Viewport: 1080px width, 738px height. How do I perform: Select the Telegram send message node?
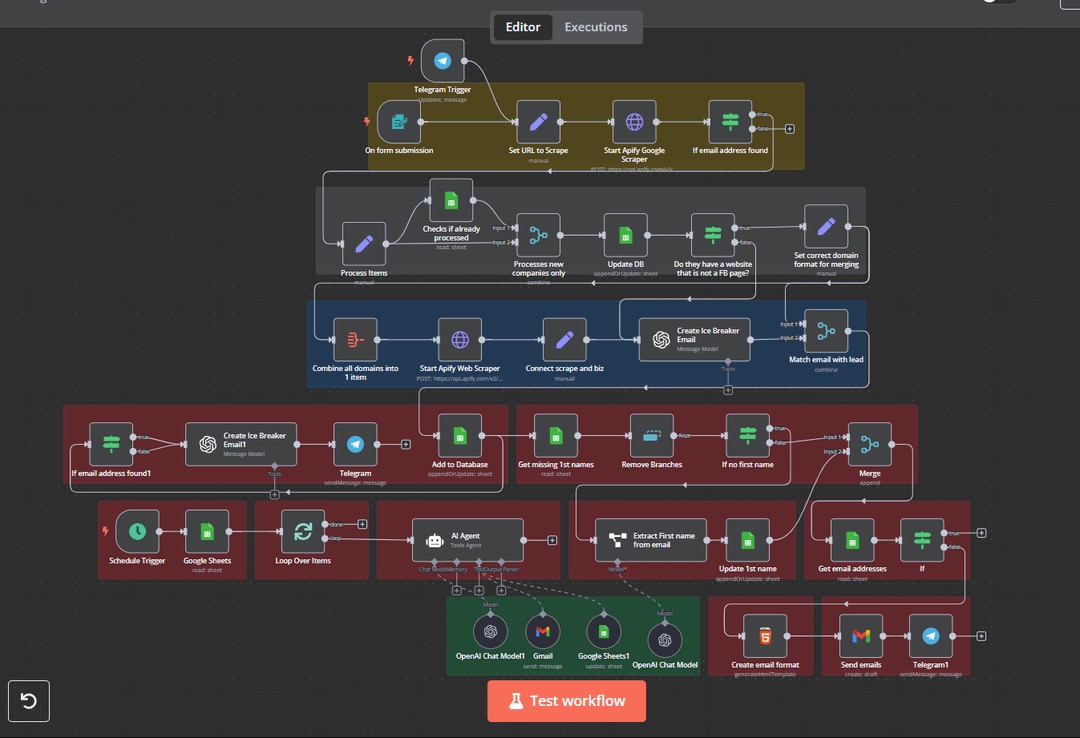355,444
